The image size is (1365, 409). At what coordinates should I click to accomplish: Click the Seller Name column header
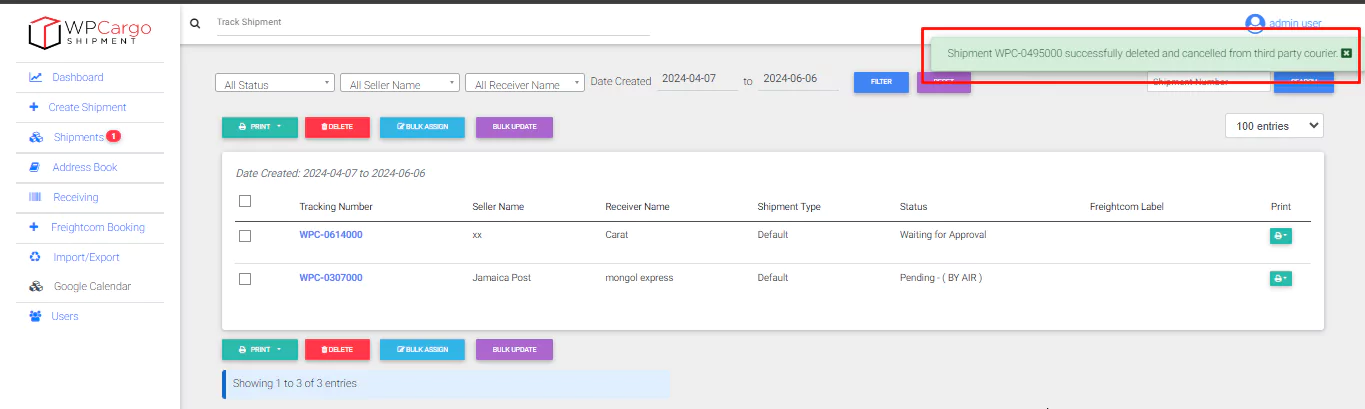(498, 207)
